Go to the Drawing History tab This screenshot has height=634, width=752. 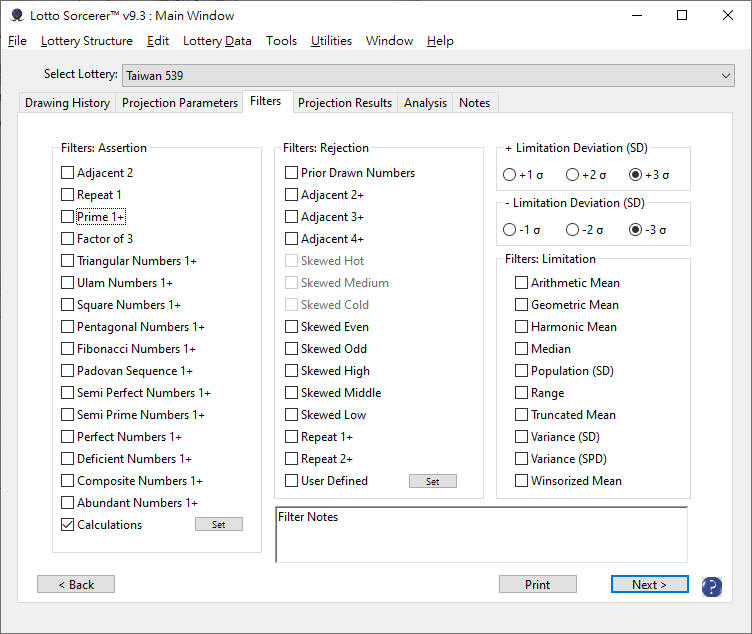coord(67,103)
